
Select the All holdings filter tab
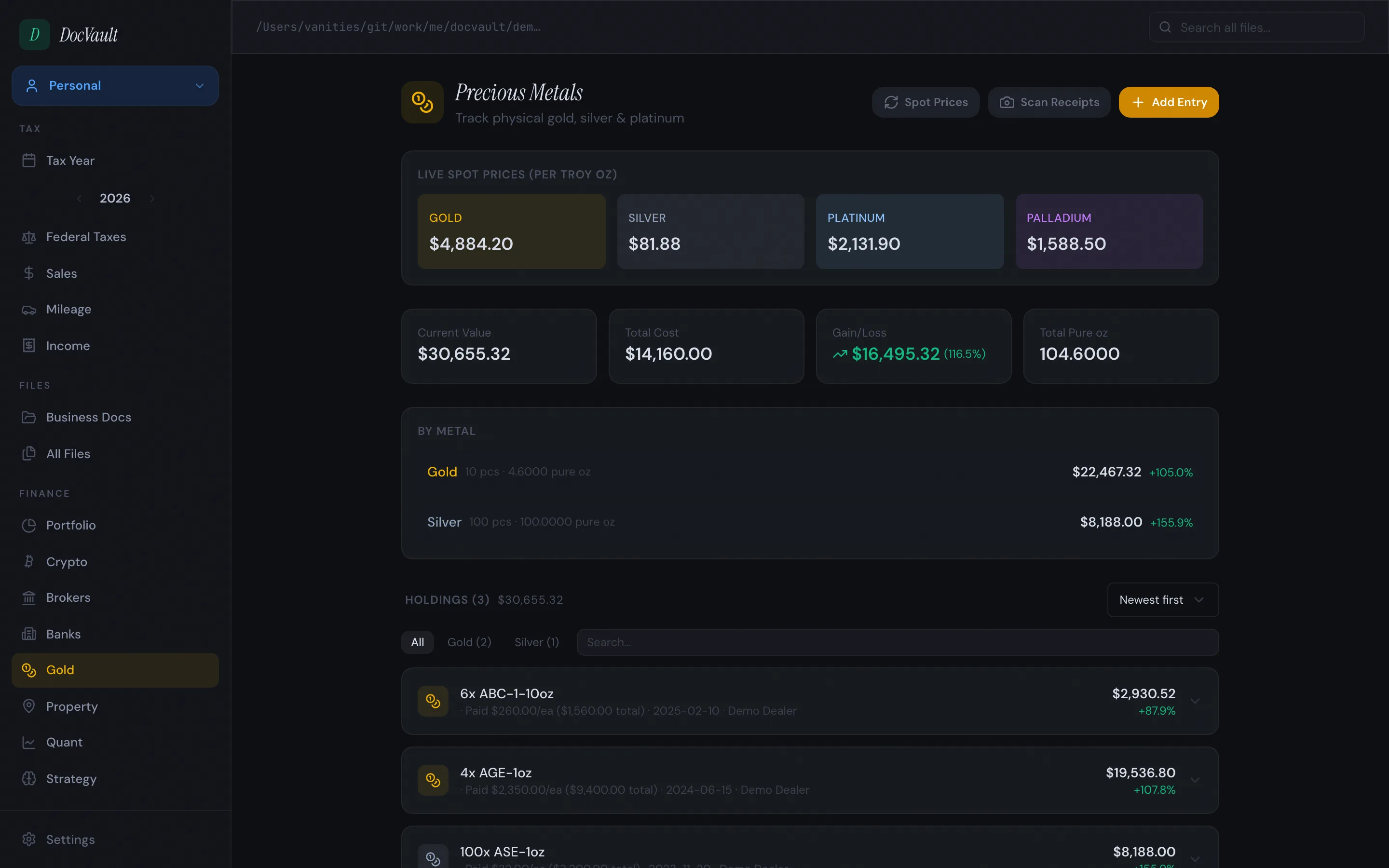(x=417, y=642)
